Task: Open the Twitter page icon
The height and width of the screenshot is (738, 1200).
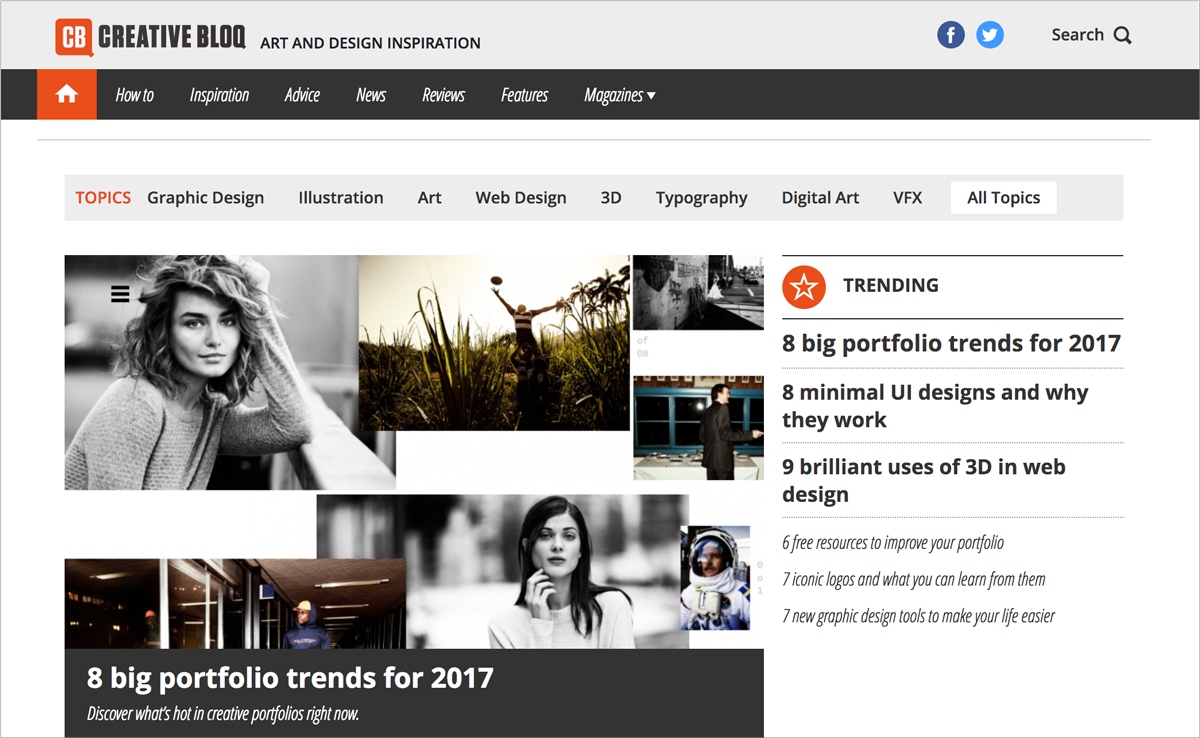Action: (x=990, y=34)
